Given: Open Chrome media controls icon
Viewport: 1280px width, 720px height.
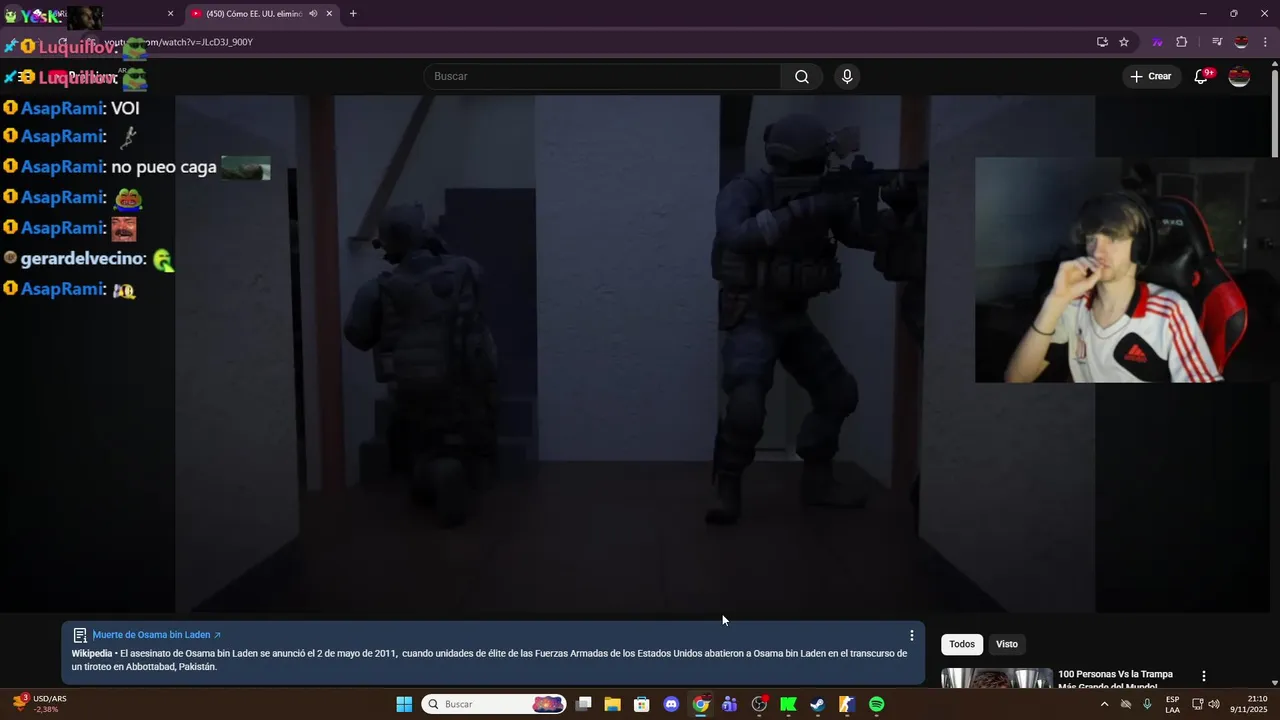Looking at the screenshot, I should click(1217, 42).
